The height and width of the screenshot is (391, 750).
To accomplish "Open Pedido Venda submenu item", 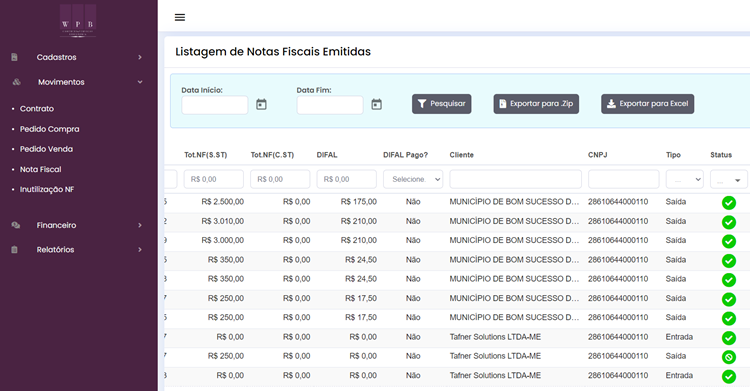I will (46, 149).
